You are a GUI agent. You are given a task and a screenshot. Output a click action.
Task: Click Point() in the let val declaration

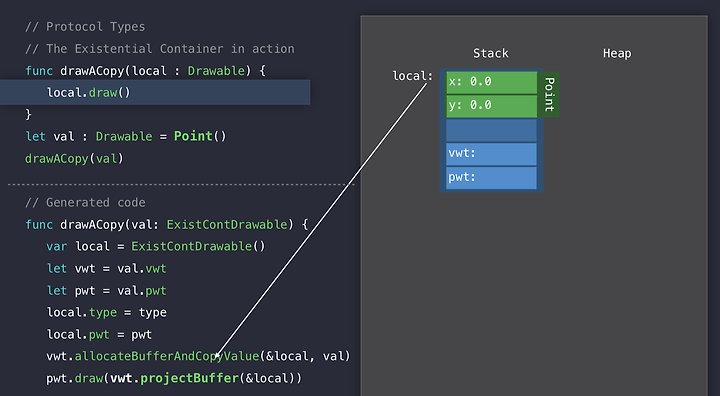point(200,136)
